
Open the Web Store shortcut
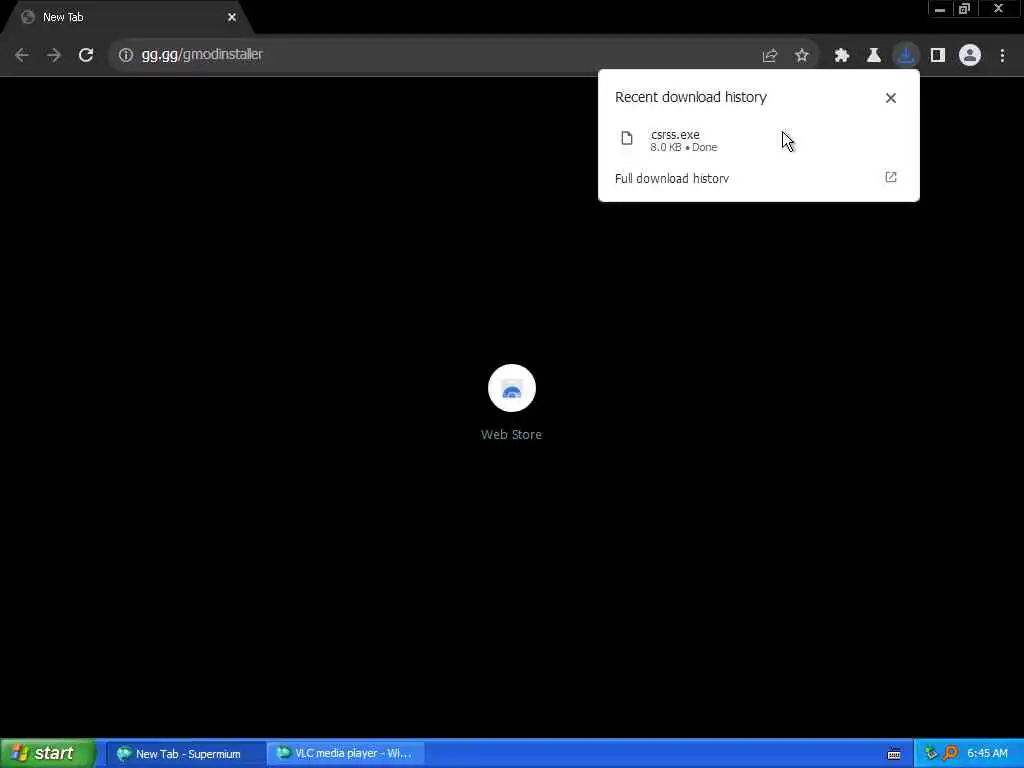click(x=511, y=403)
